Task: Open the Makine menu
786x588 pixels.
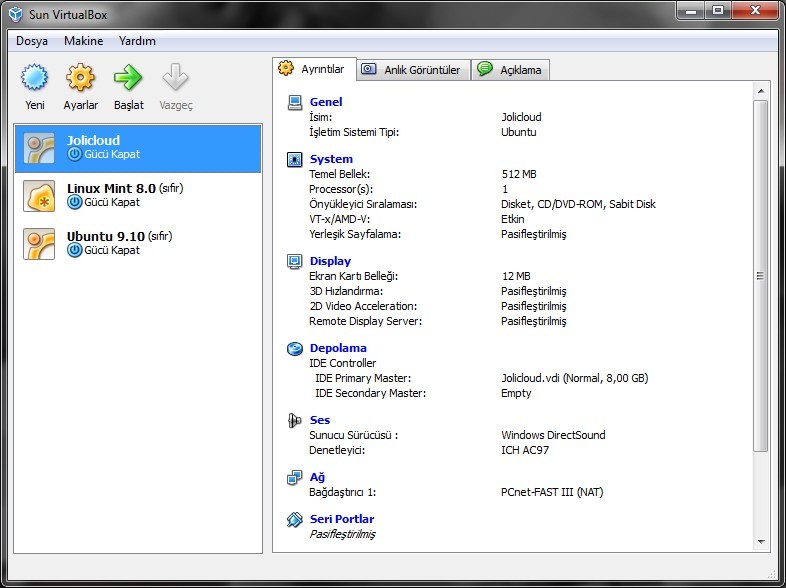Action: tap(83, 41)
